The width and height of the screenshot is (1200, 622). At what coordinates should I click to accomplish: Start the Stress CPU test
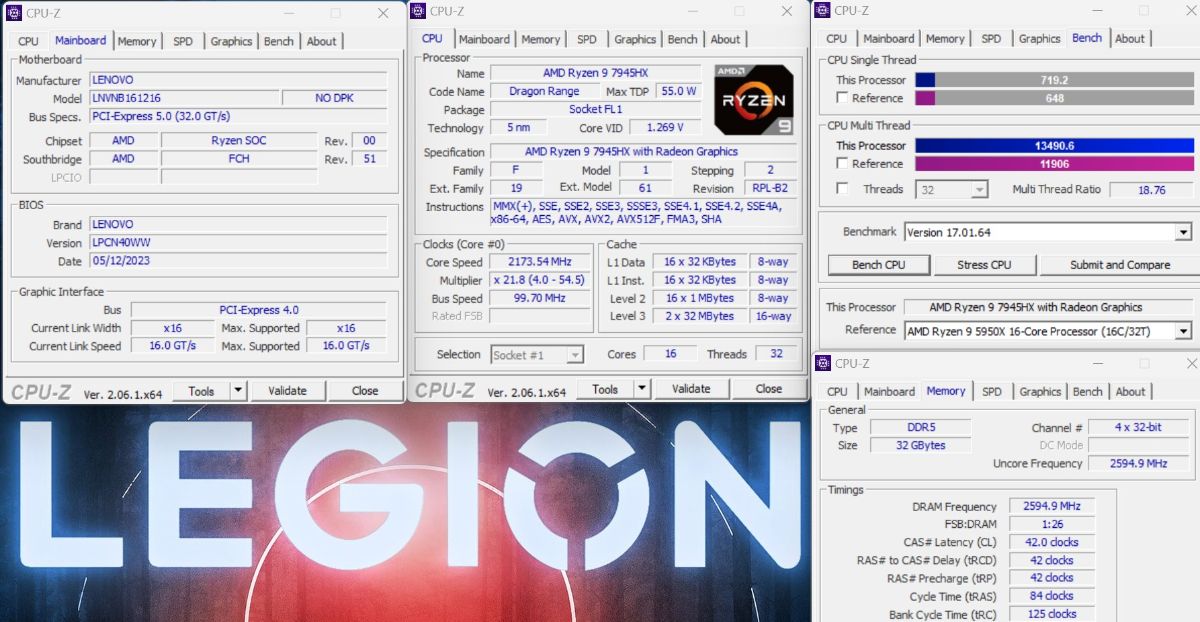coord(985,265)
